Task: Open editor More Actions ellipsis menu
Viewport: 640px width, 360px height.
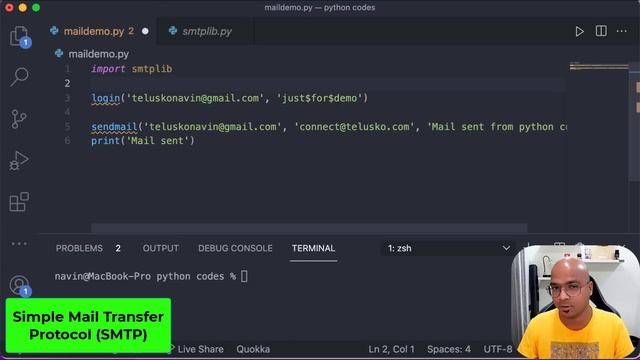Action: tap(622, 31)
